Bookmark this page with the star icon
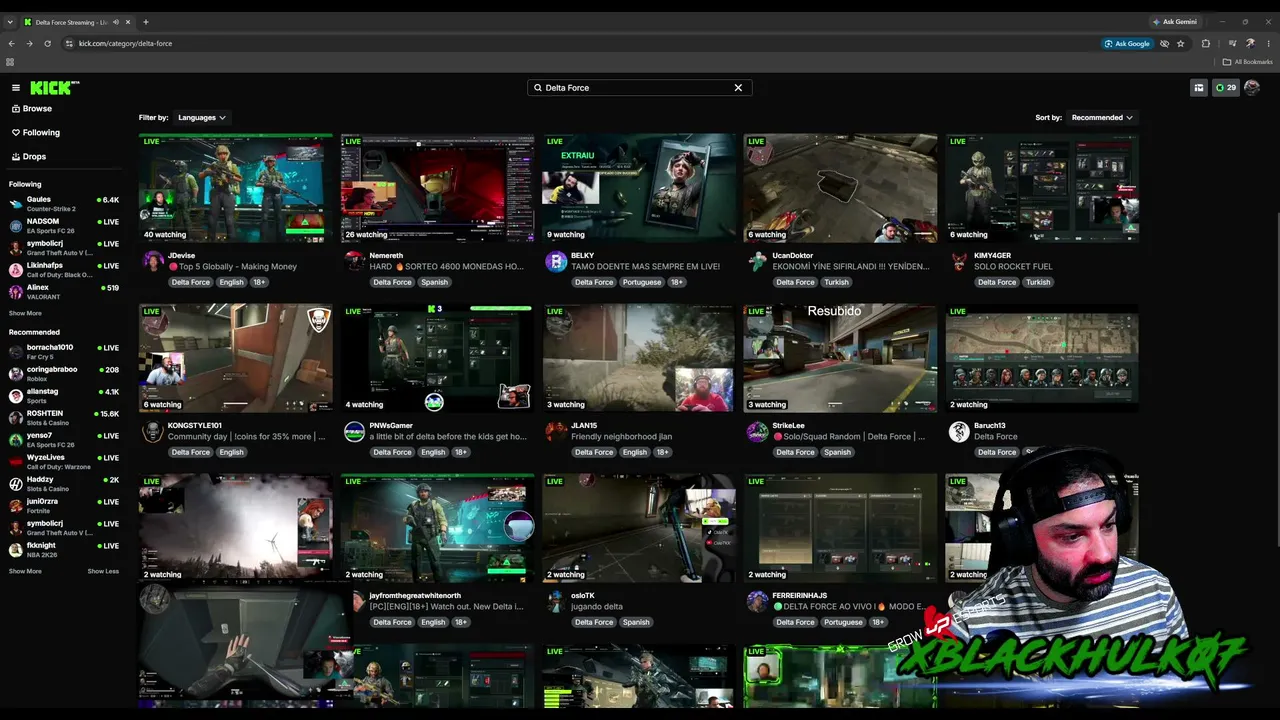The width and height of the screenshot is (1280, 720). coord(1181,44)
